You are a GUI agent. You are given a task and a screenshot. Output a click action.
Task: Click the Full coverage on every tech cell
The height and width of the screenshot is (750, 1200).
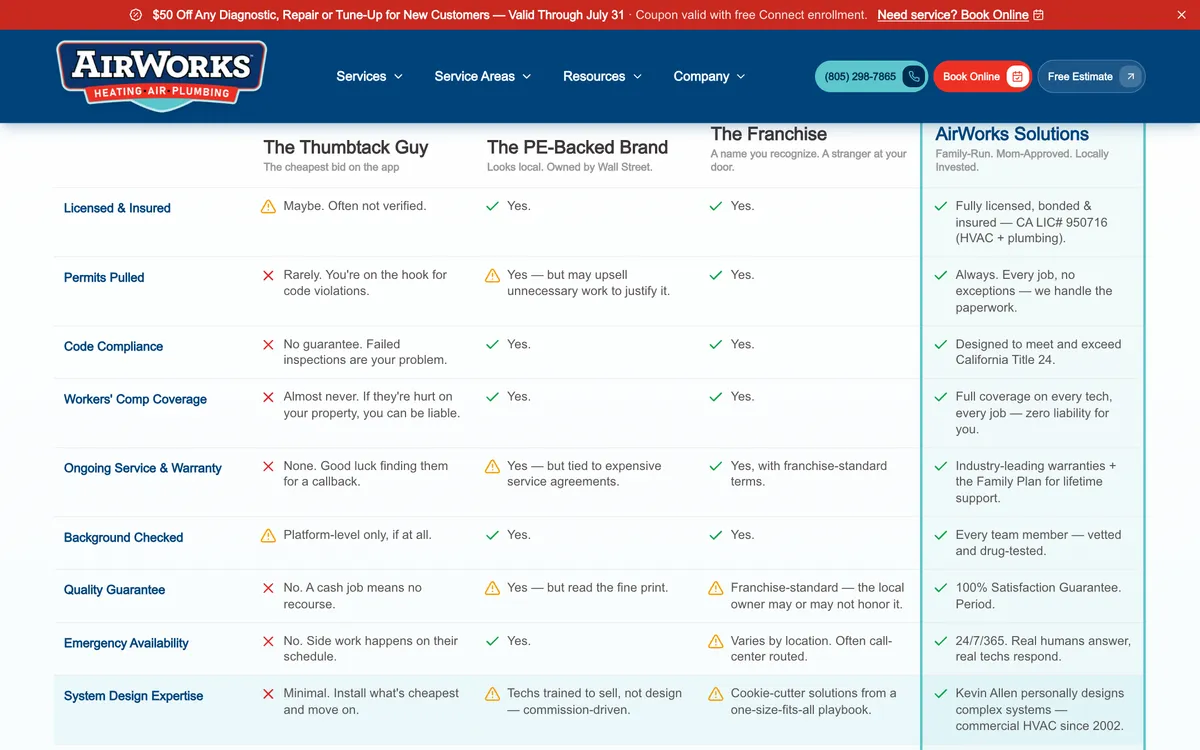pos(1033,413)
